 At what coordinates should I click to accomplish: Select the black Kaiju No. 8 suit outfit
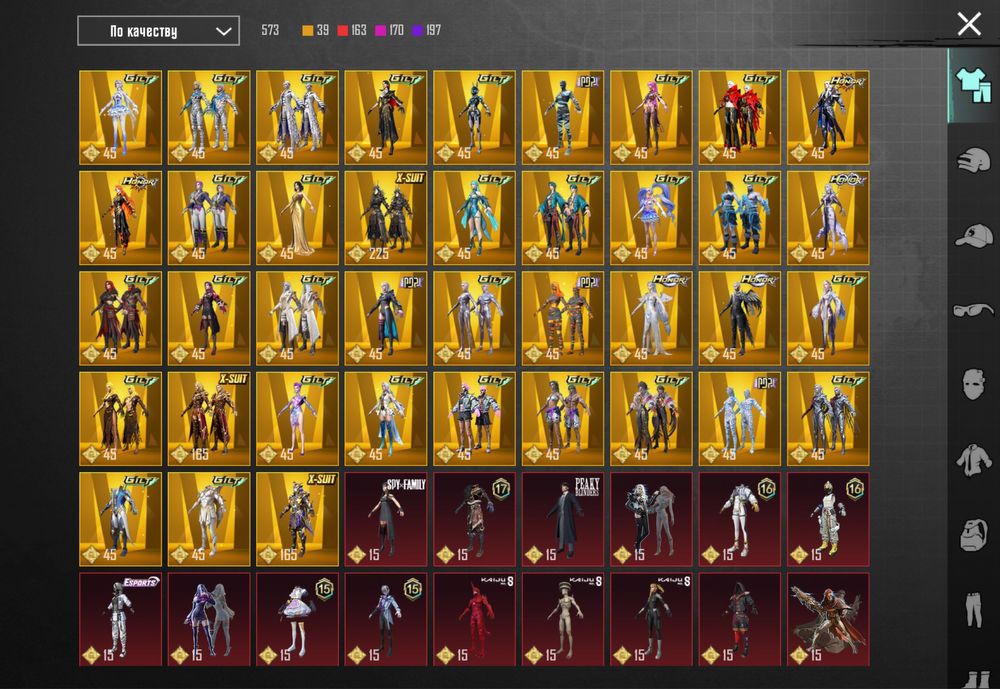pyautogui.click(x=651, y=619)
